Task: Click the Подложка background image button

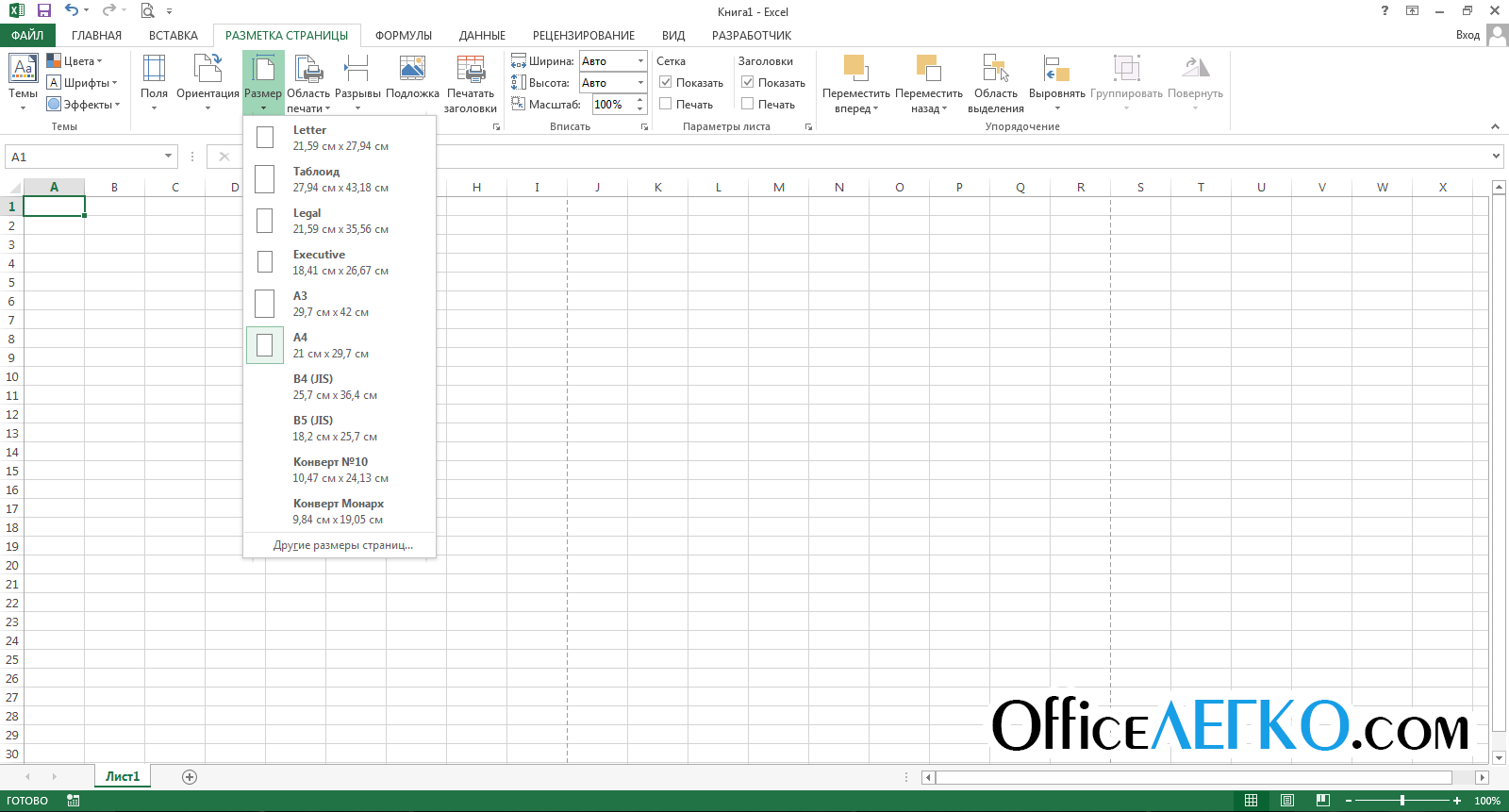Action: pos(412,77)
